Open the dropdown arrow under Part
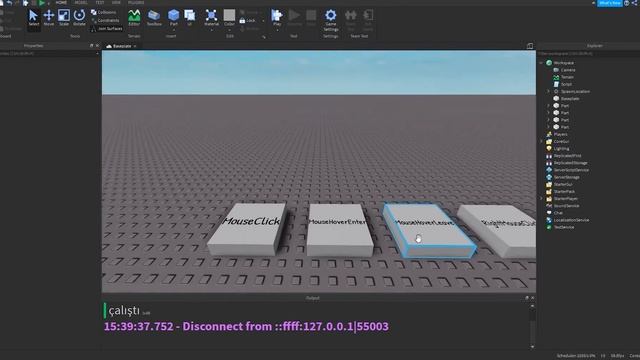Image resolution: width=640 pixels, height=360 pixels. [173, 29]
